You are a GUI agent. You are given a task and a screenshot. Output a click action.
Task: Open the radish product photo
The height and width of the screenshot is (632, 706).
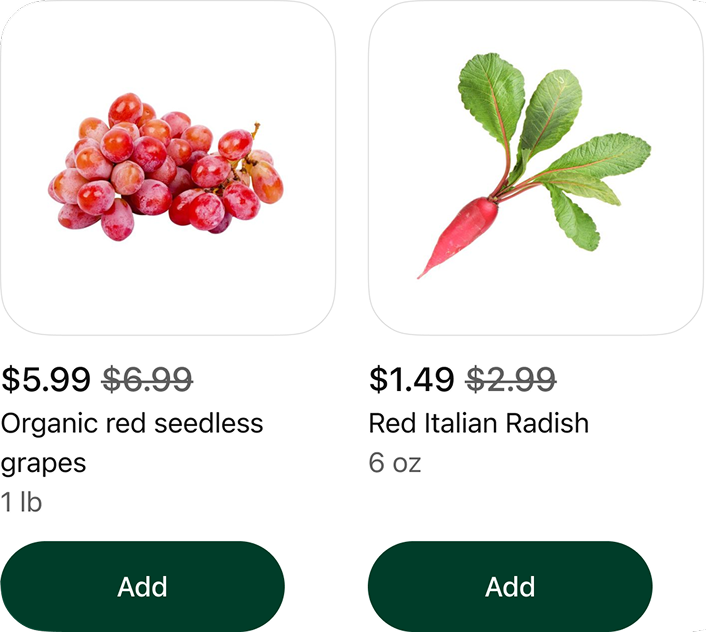coord(535,167)
